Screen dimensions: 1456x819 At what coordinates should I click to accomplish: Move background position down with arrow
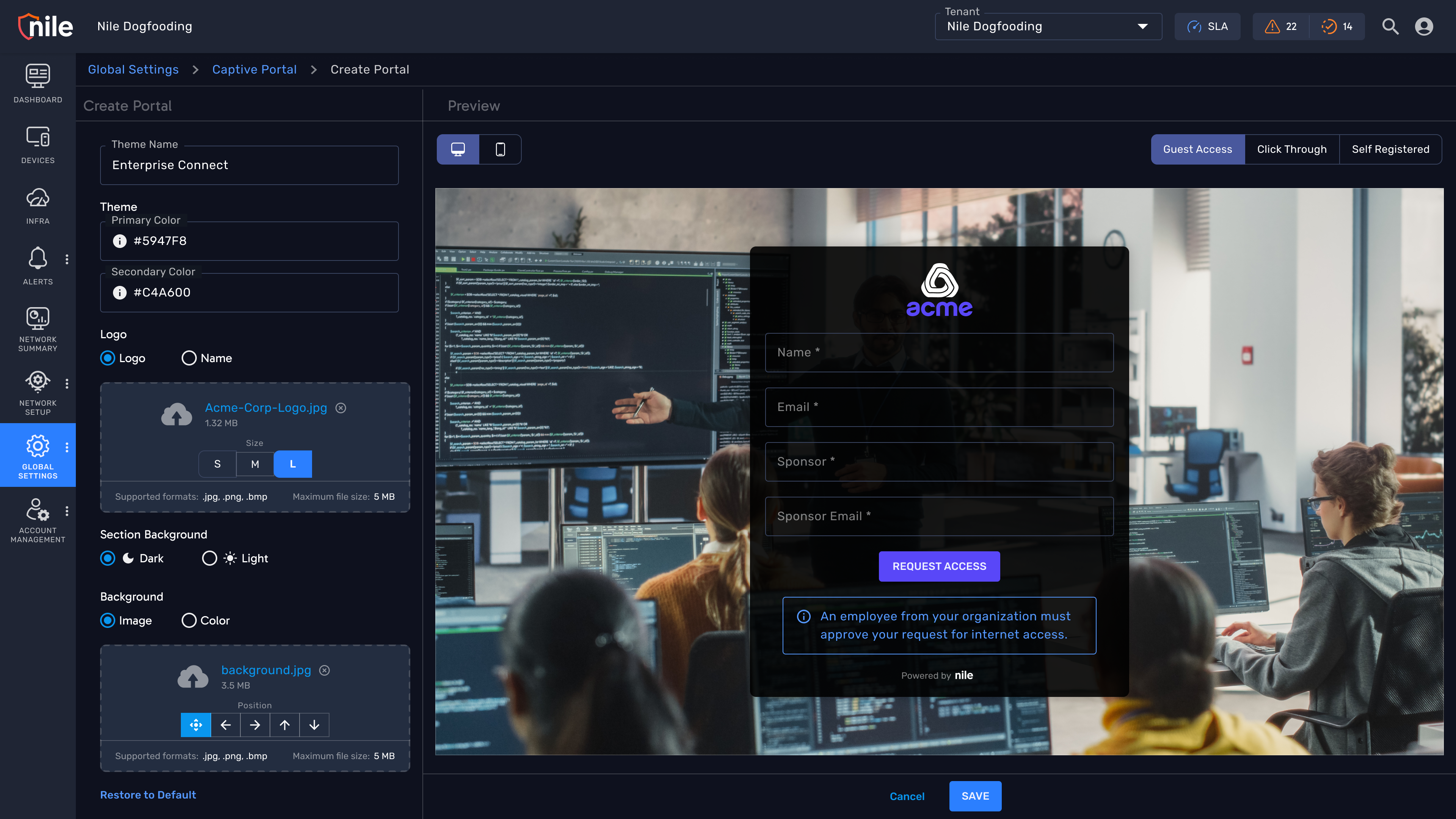(314, 725)
